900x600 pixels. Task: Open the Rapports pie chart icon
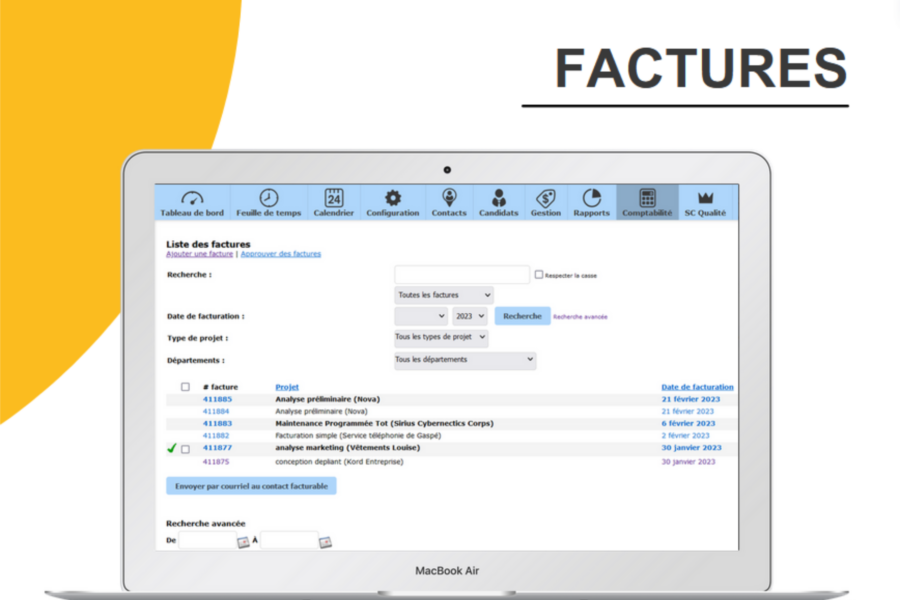591,198
